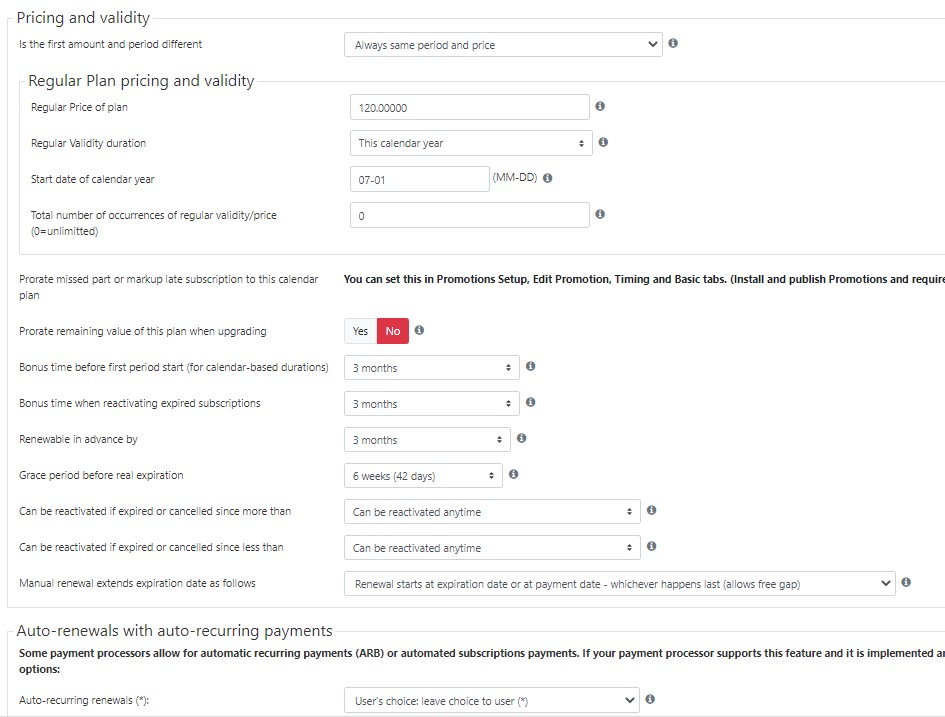Screen dimensions: 945x717
Task: Click 'Grace period before real expiration' label
Action: (x=101, y=475)
